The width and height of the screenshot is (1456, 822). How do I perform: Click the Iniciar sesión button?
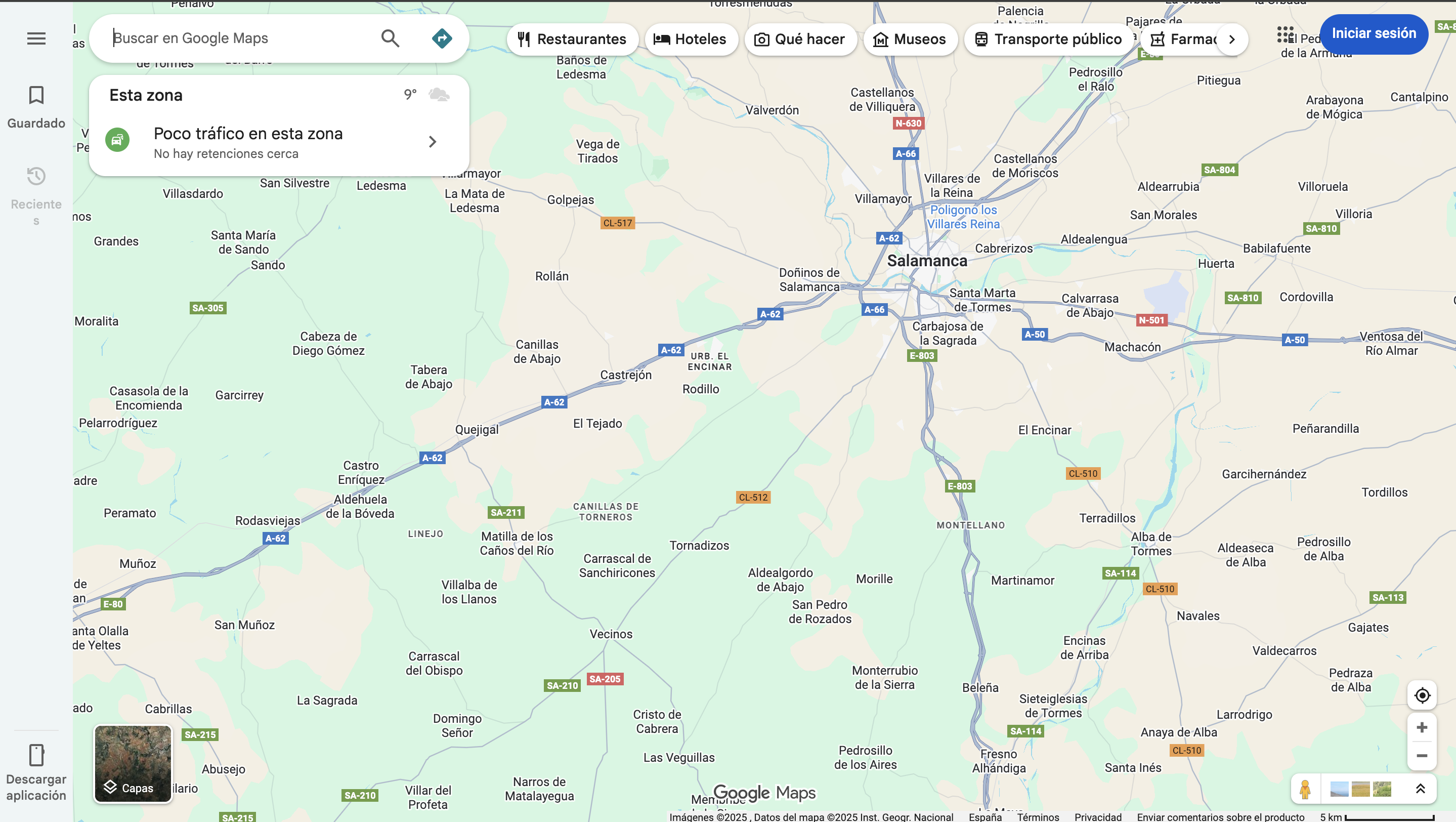point(1374,33)
